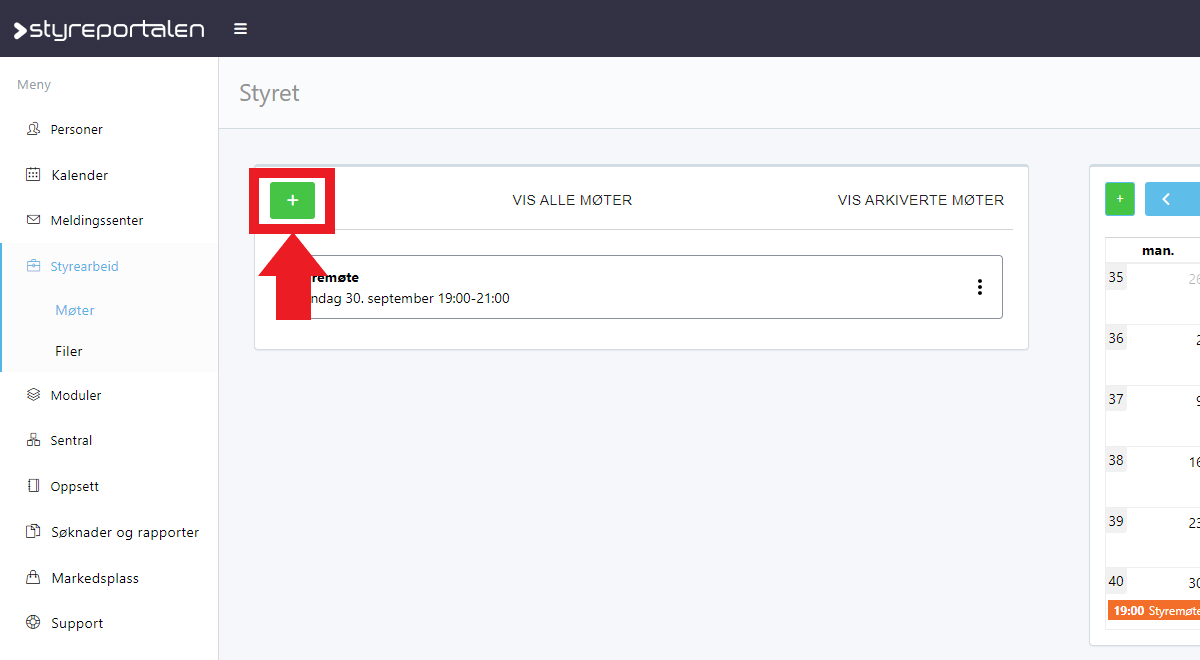The height and width of the screenshot is (660, 1200).
Task: Open the Sentral icon in menu
Action: tap(33, 440)
